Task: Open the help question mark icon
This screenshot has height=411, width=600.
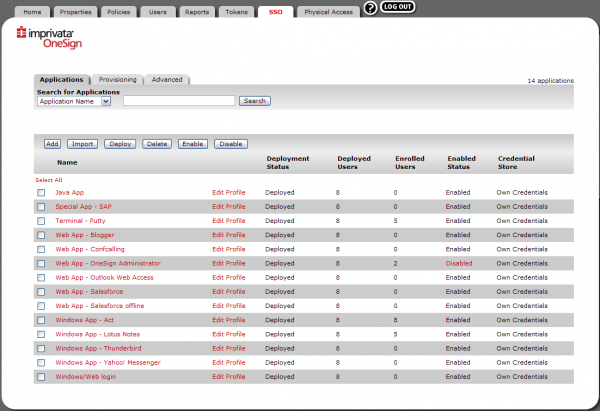Action: pyautogui.click(x=370, y=8)
